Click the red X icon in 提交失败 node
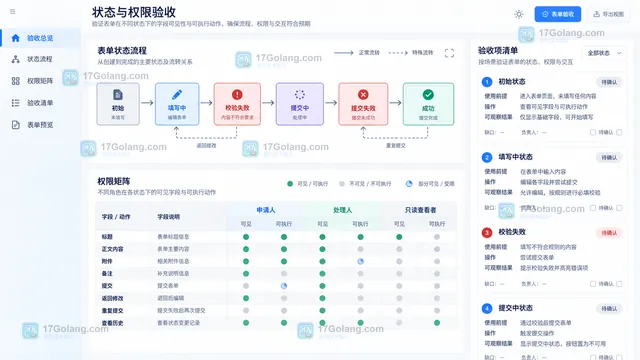The height and width of the screenshot is (360, 640). pyautogui.click(x=363, y=95)
